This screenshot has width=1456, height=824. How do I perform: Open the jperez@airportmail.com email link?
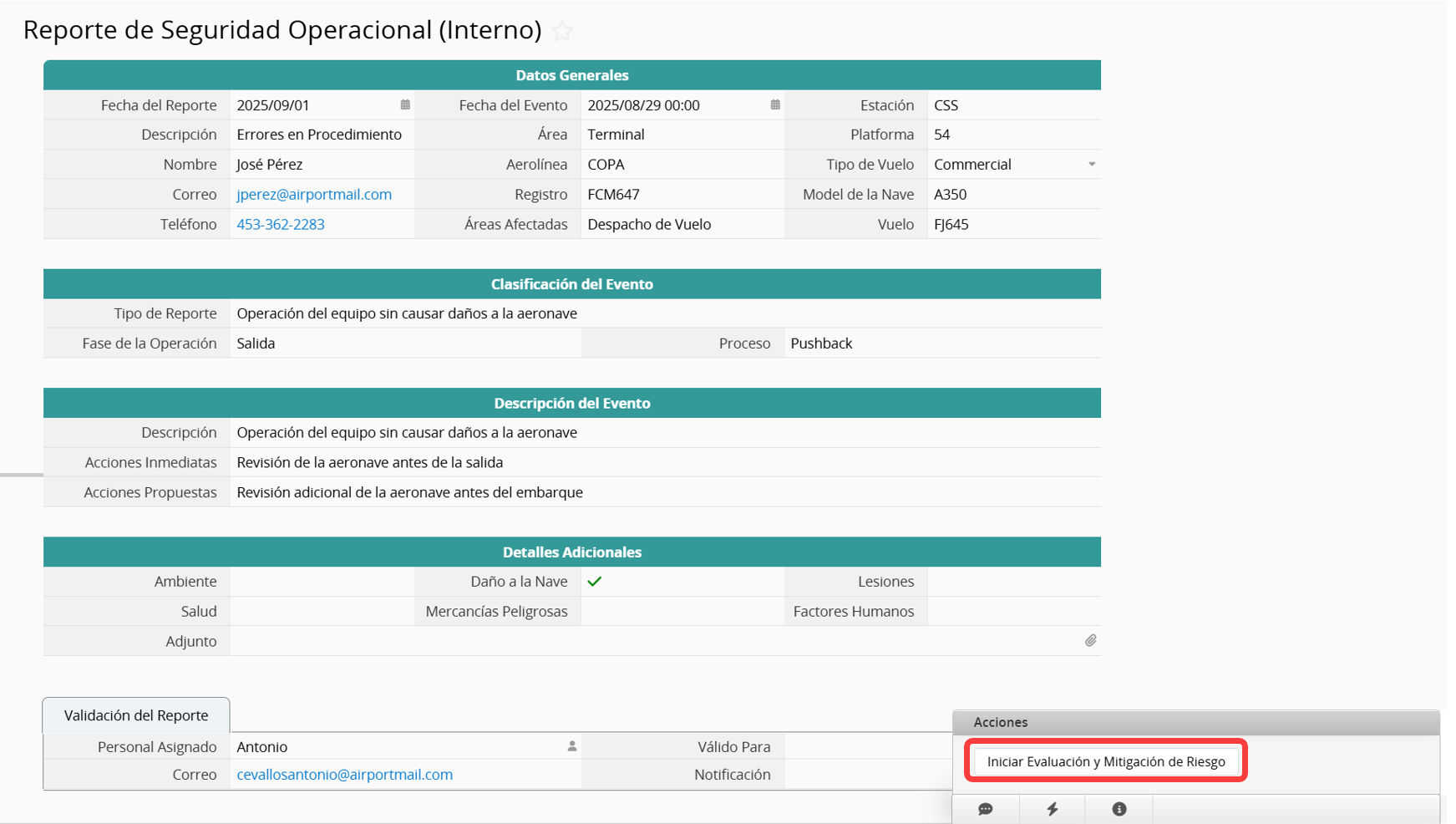tap(314, 195)
